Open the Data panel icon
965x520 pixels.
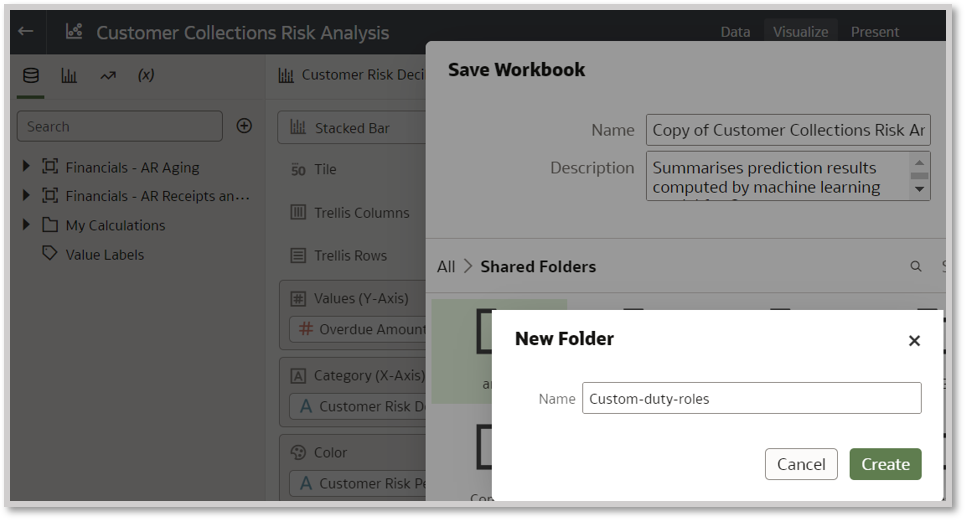[31, 75]
